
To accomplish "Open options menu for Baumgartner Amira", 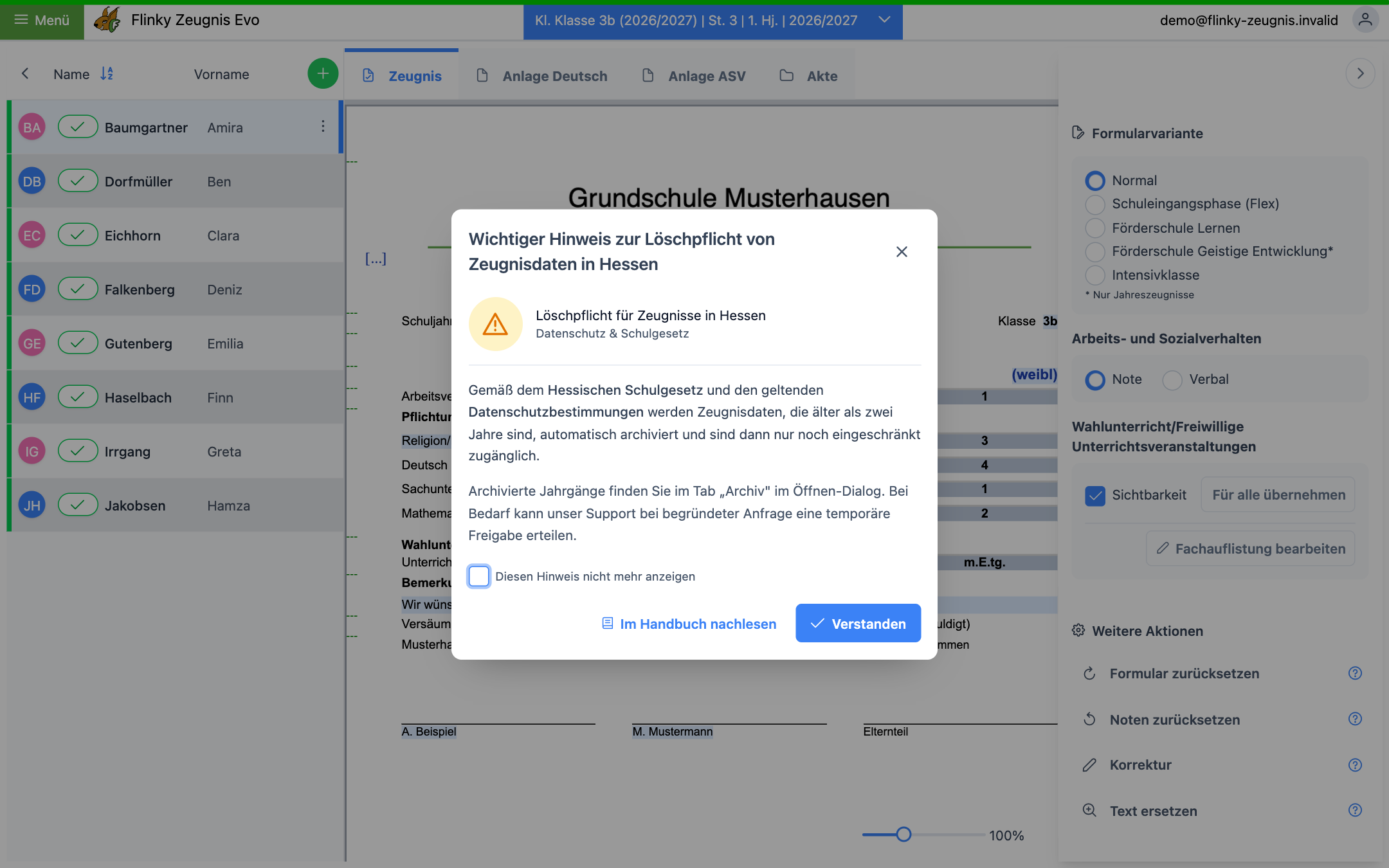I will [323, 127].
